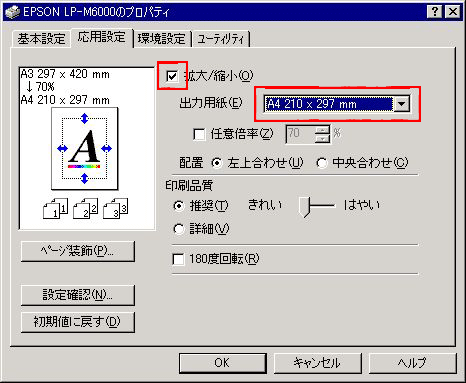Image resolution: width=466 pixels, height=383 pixels.
Task: Switch to the 環境設定 tab
Action: [x=162, y=39]
